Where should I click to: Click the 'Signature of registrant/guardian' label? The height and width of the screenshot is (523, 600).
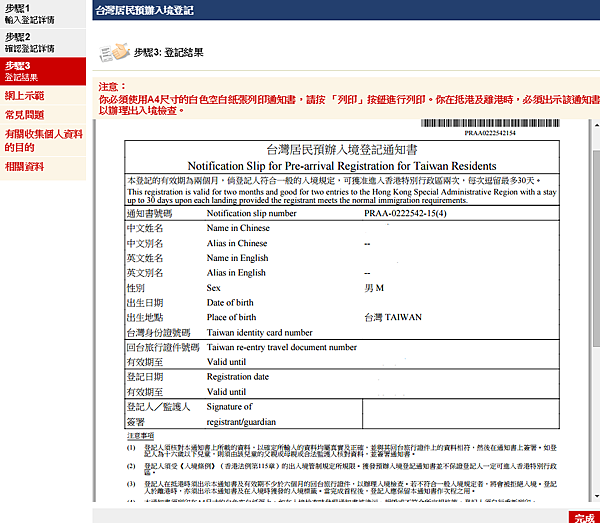click(241, 414)
